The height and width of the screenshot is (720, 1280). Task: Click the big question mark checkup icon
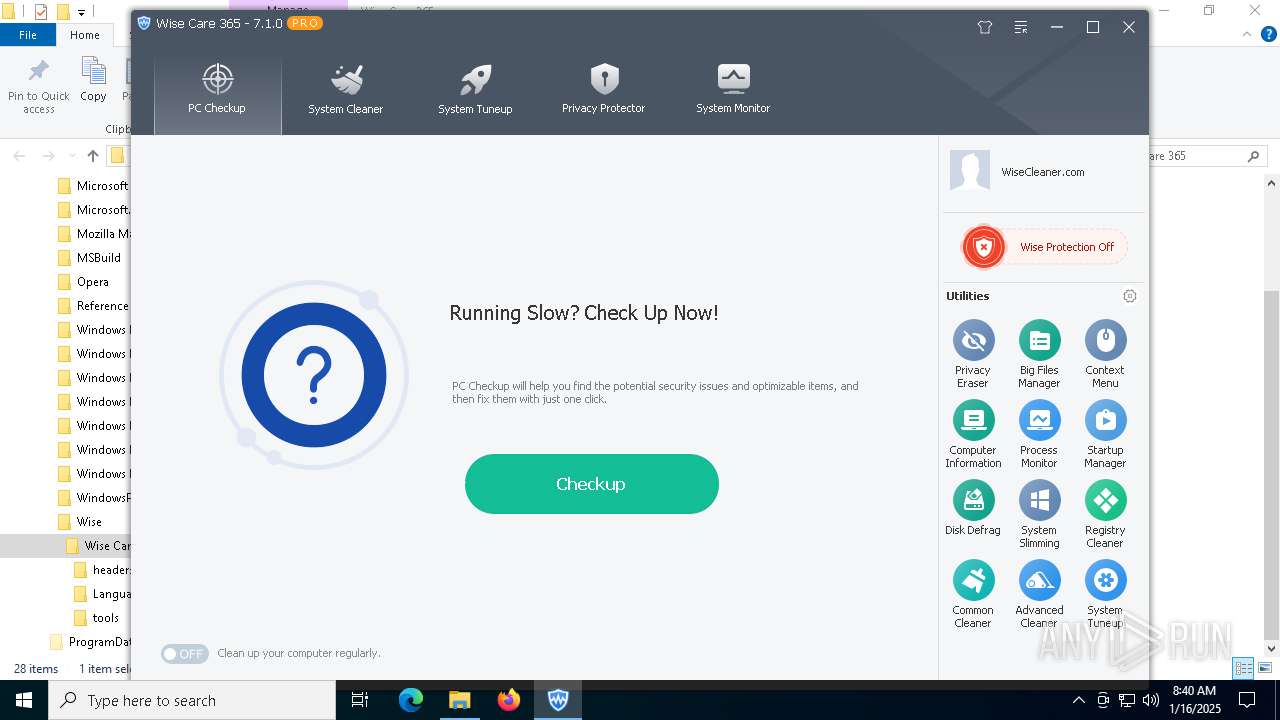(x=314, y=375)
